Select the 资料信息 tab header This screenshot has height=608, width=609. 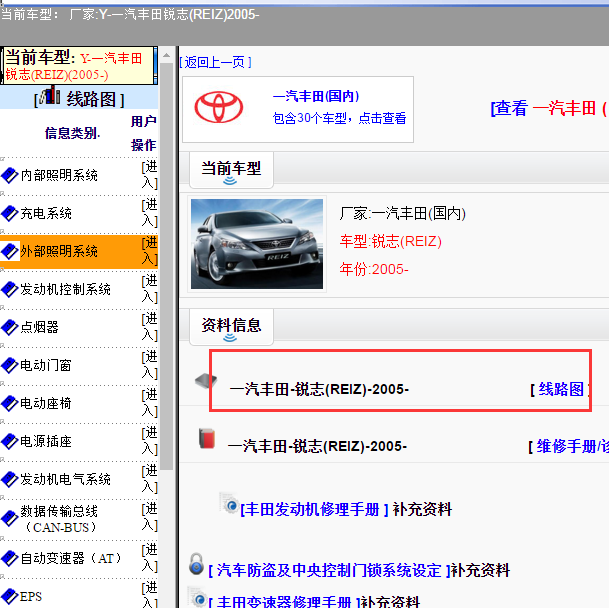(x=231, y=327)
